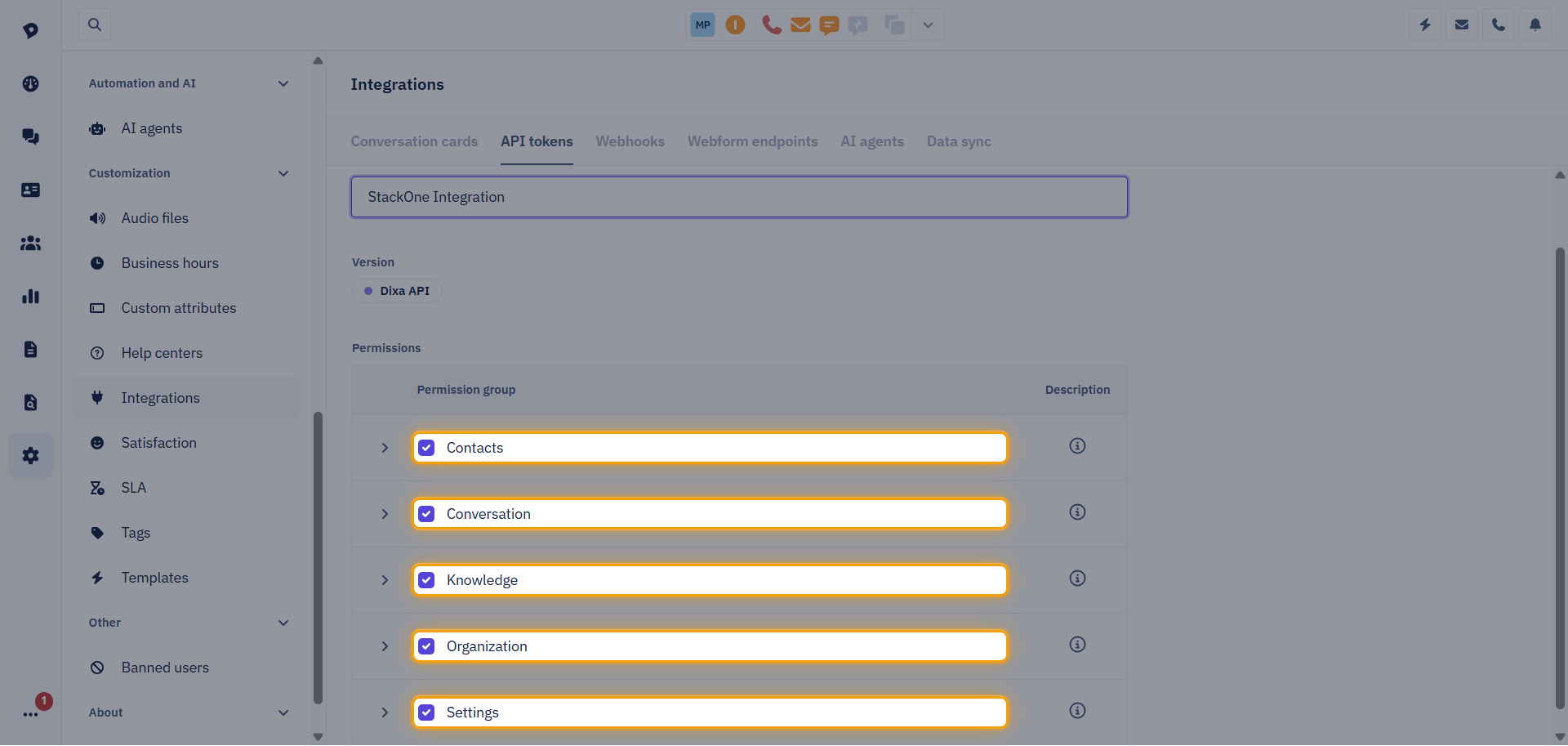Uncheck the Knowledge permission checkbox

(426, 580)
